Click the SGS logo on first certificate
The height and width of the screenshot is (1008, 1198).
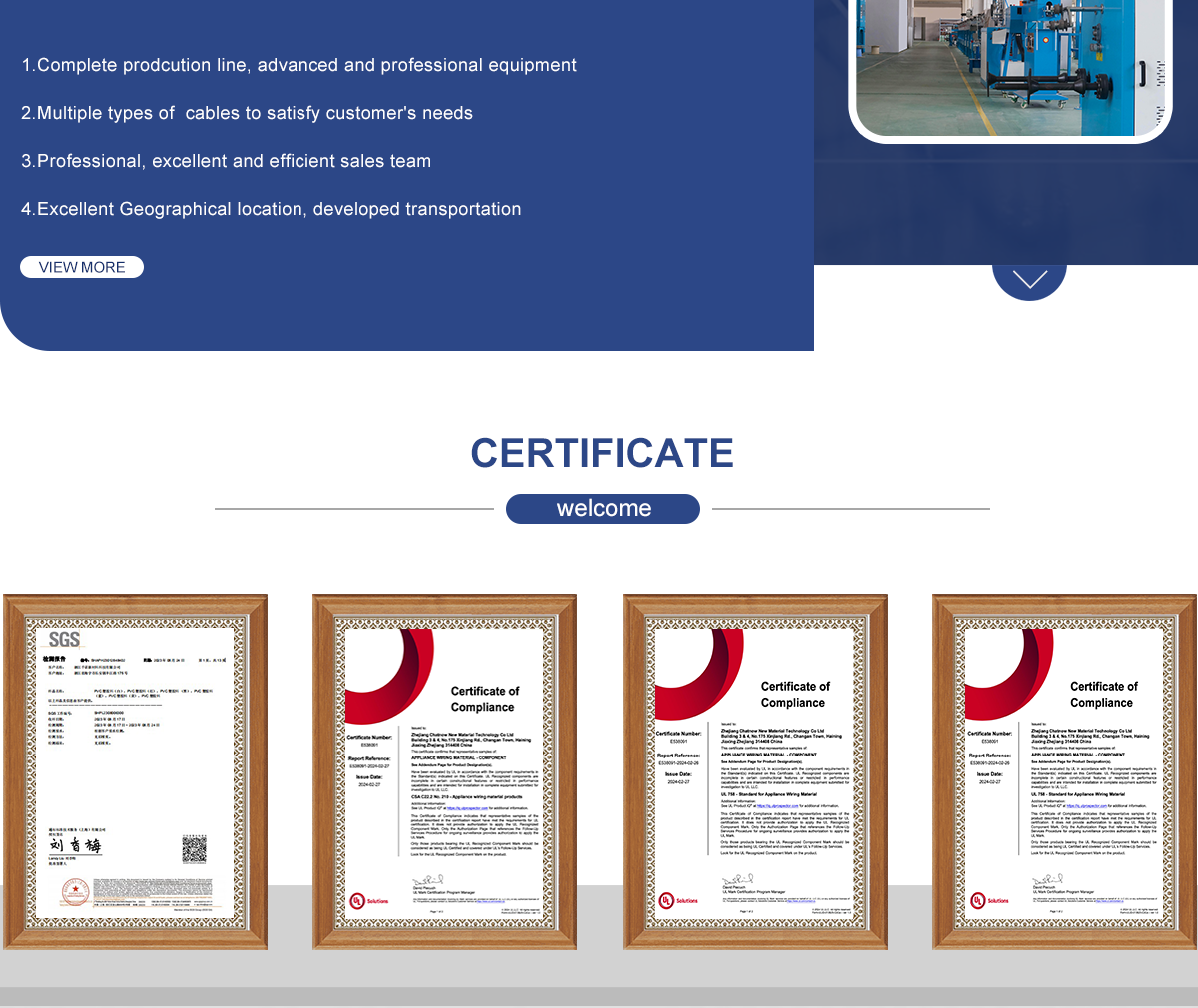coord(64,639)
